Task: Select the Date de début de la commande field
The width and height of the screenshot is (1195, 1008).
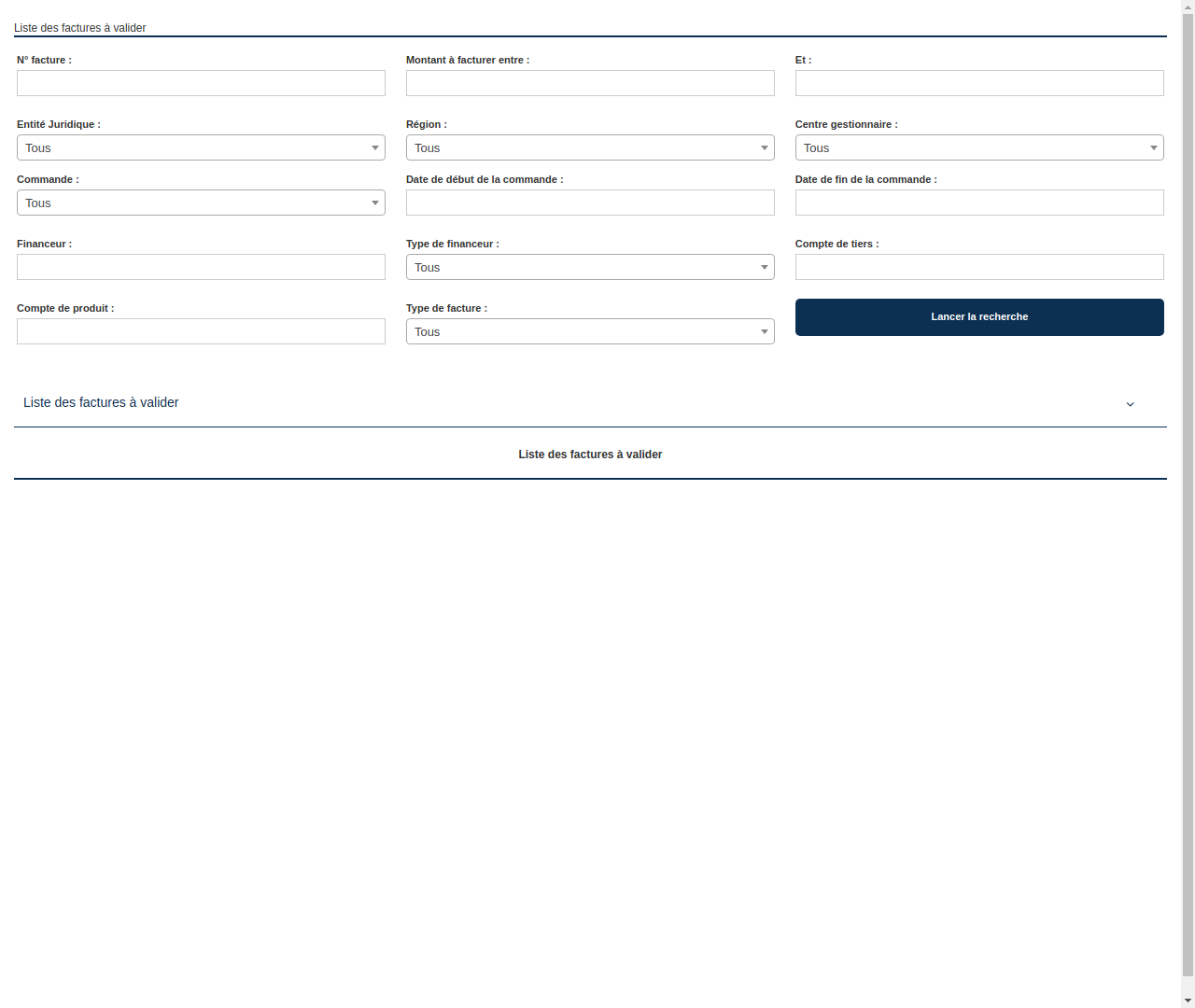Action: point(590,203)
